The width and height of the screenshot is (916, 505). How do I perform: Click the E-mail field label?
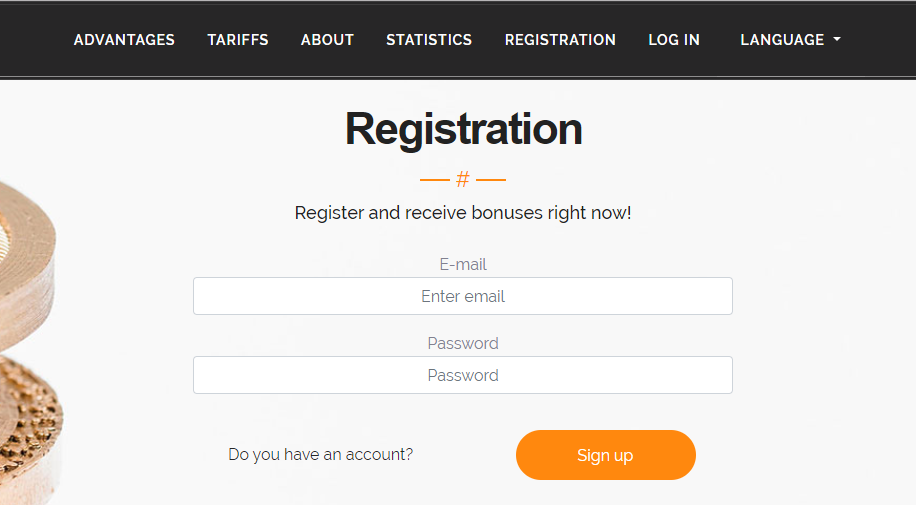(x=463, y=264)
